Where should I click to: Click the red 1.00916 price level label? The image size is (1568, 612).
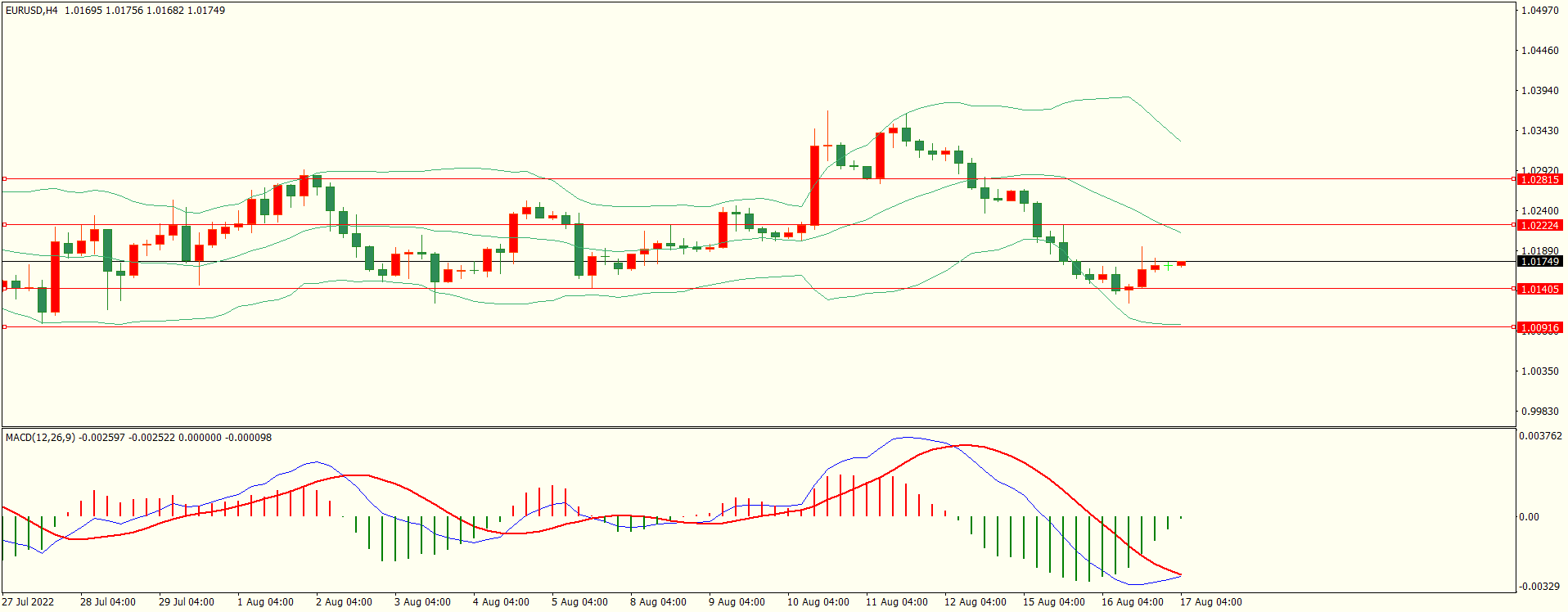coord(1539,327)
